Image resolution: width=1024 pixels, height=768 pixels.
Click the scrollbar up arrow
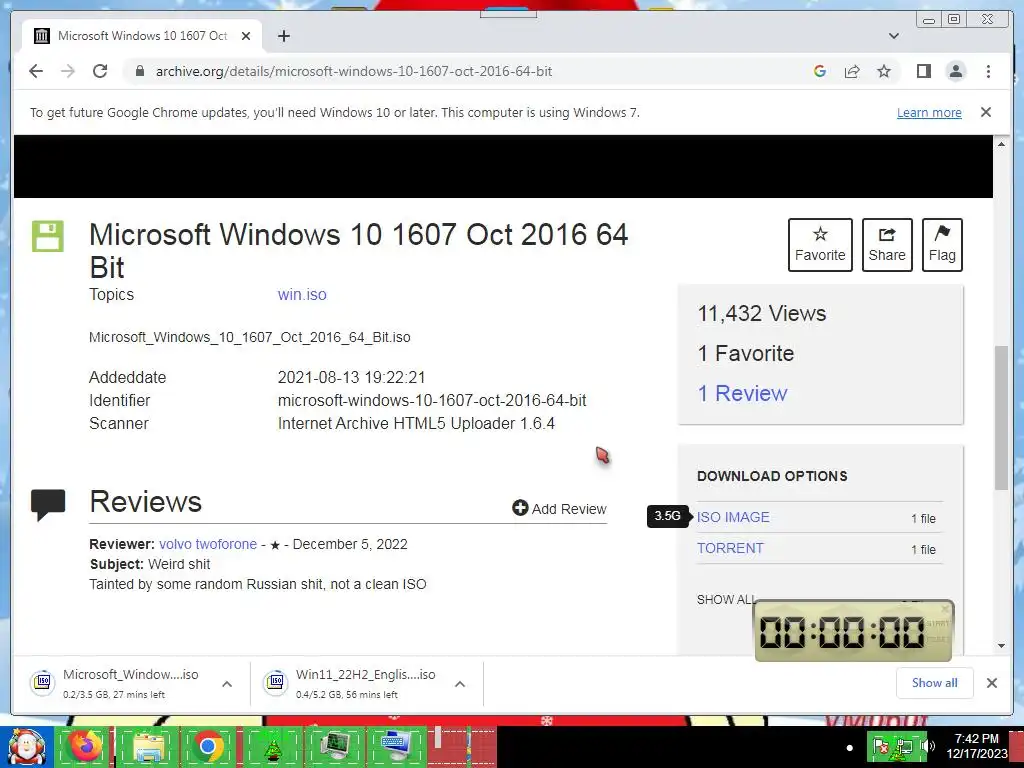[1001, 144]
